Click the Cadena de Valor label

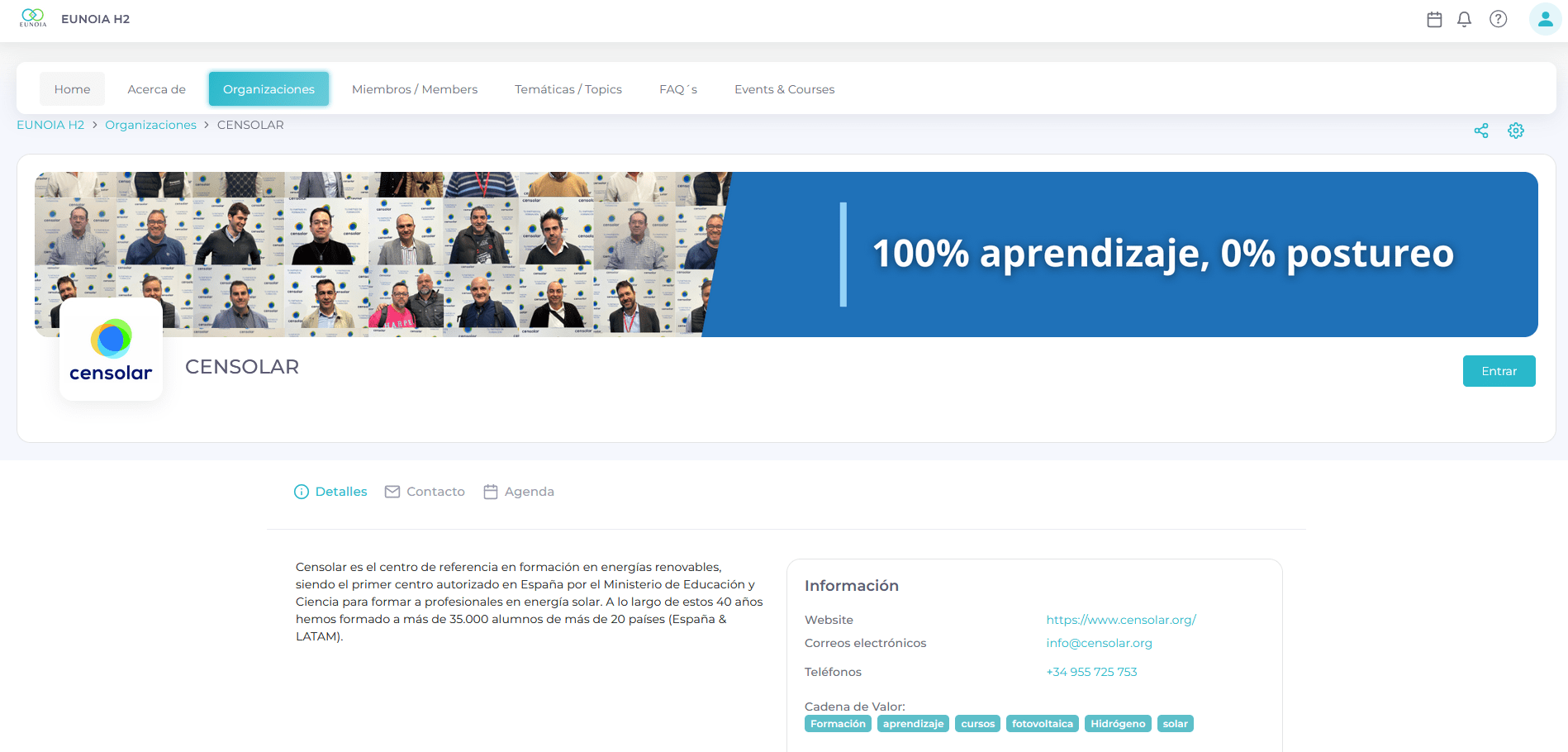coord(855,707)
